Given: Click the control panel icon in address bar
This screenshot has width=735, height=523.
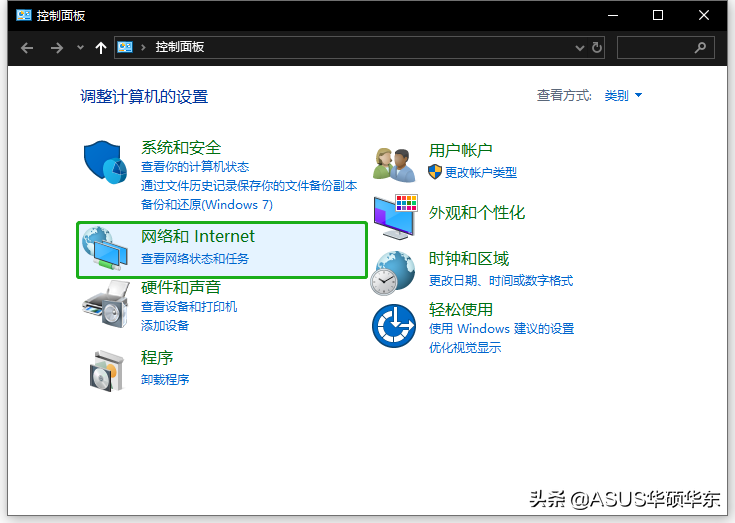Looking at the screenshot, I should coord(125,47).
